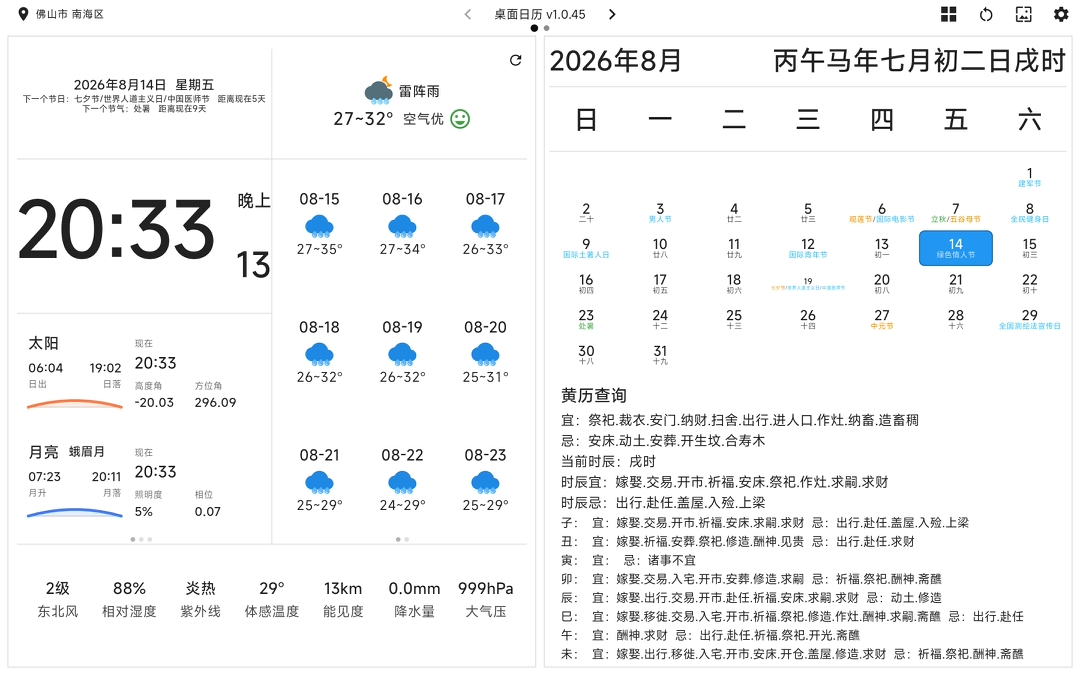The image size is (1080, 675).
Task: Open the four-square grid layout icon
Action: click(x=948, y=14)
